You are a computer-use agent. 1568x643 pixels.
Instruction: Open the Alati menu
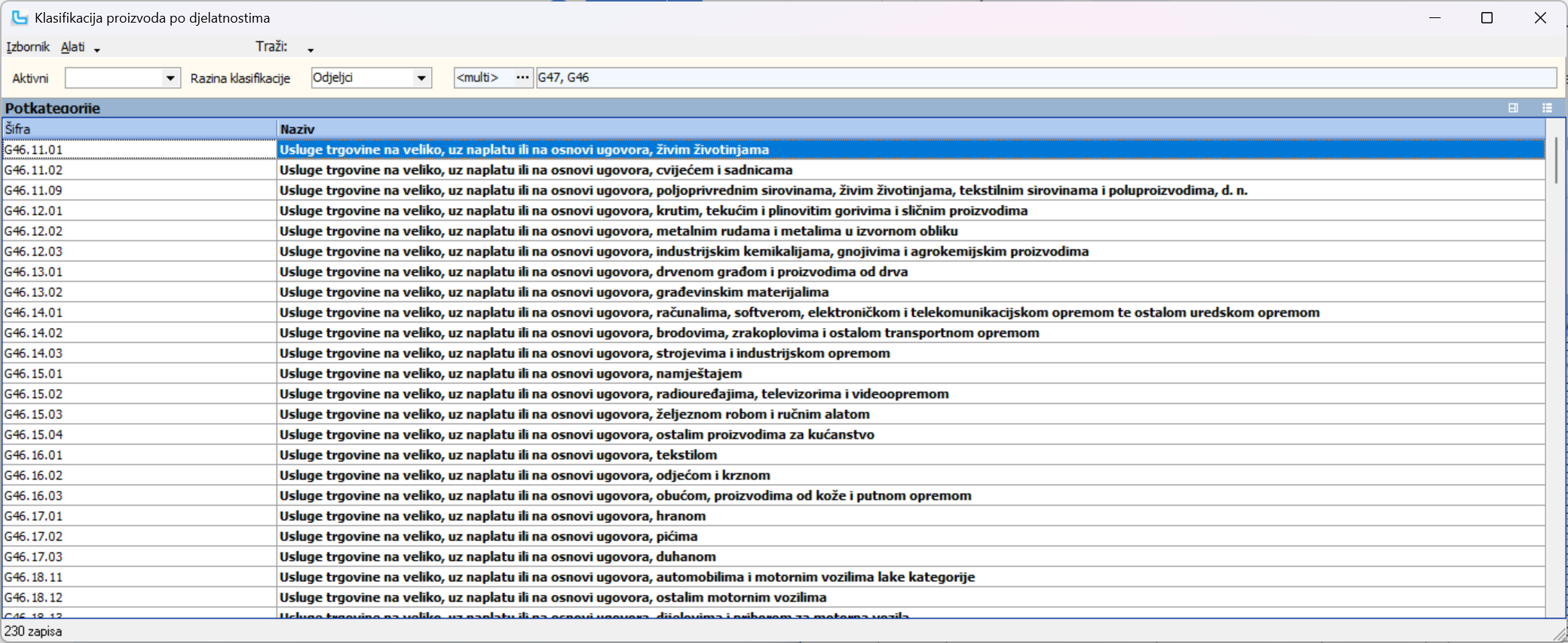tap(72, 47)
